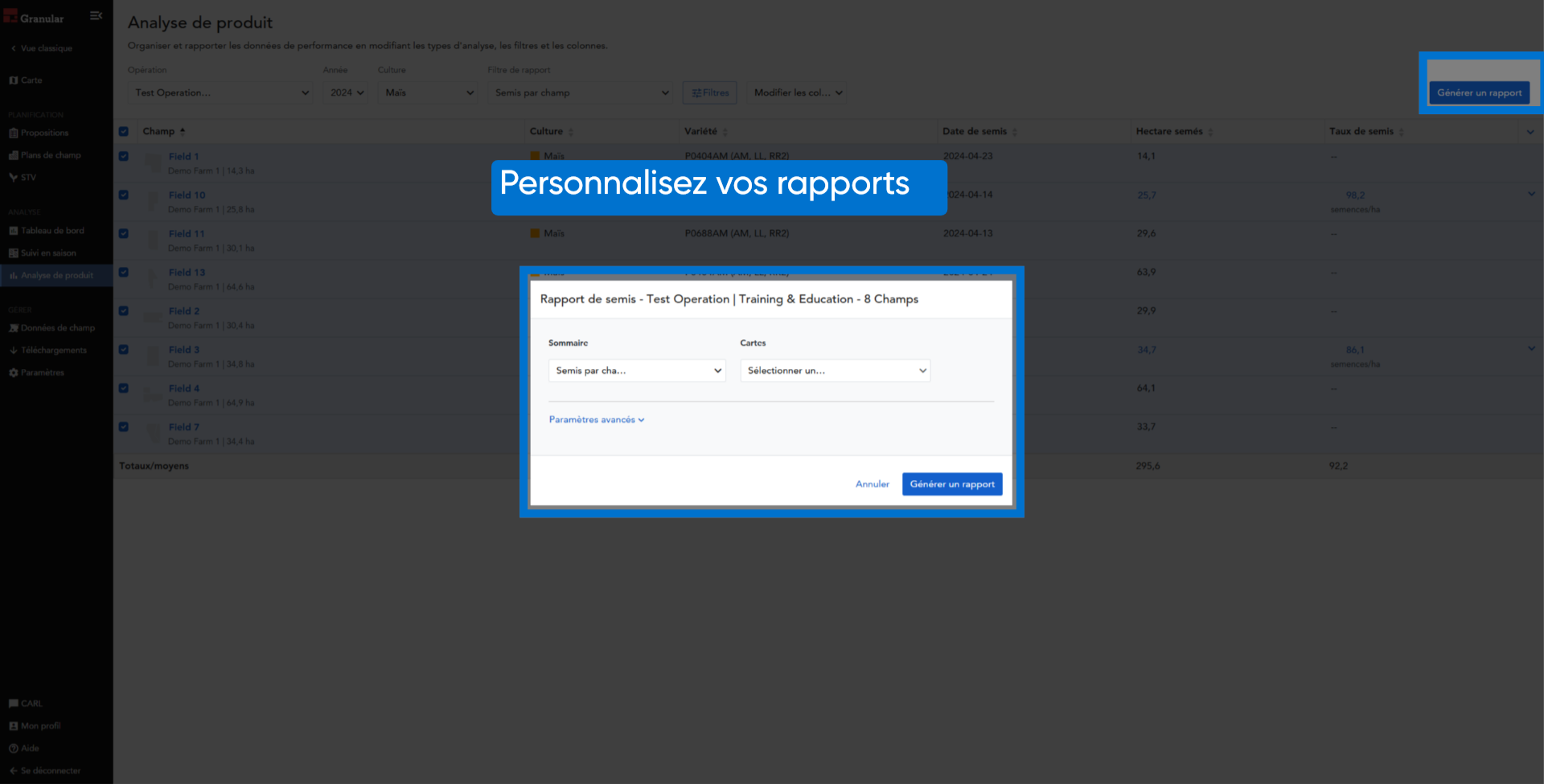Open the Tableau de bord icon
Viewport: 1544px width, 784px height.
[x=14, y=231]
